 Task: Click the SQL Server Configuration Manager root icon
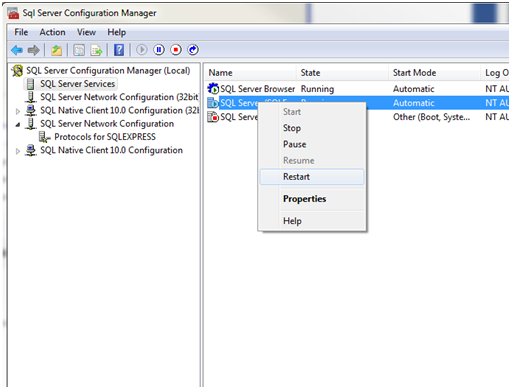17,71
